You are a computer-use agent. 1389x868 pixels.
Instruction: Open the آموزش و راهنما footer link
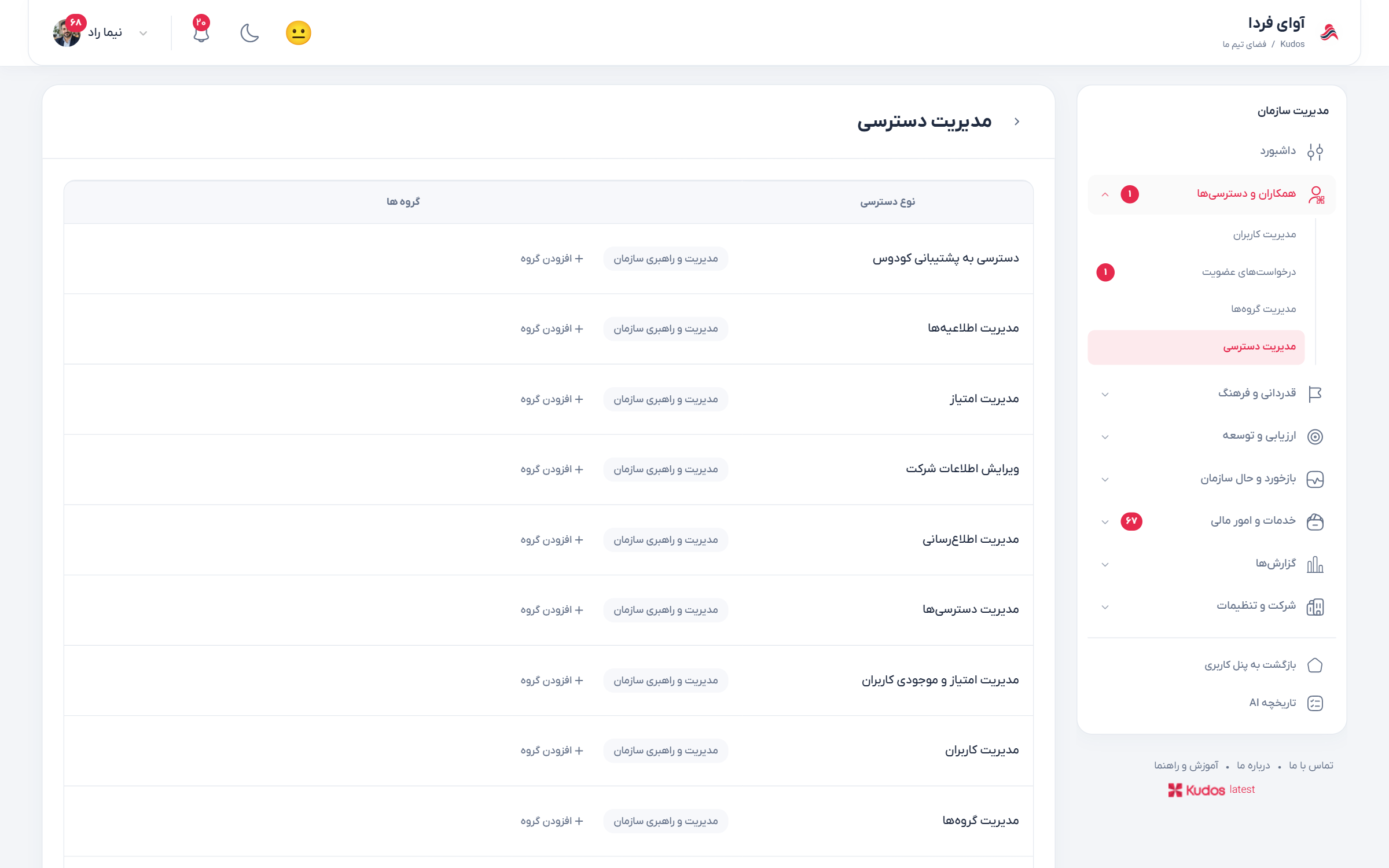1186,766
